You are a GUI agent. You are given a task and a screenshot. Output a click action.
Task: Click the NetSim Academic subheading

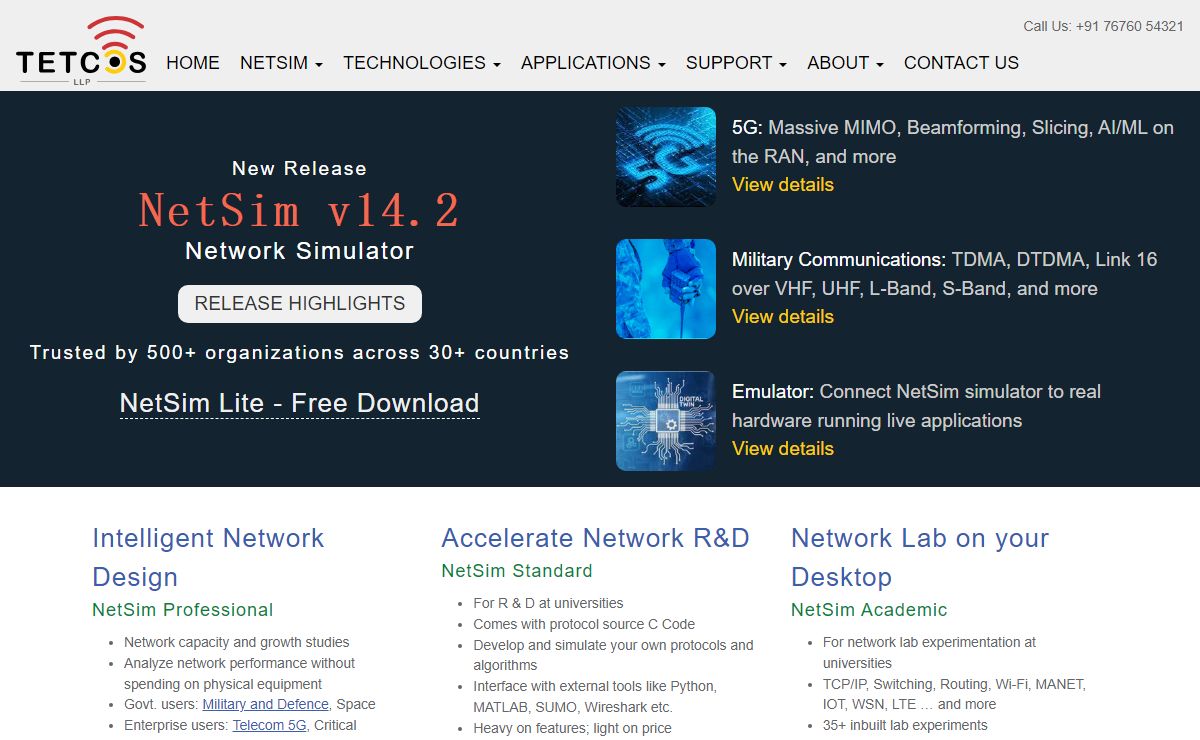869,610
